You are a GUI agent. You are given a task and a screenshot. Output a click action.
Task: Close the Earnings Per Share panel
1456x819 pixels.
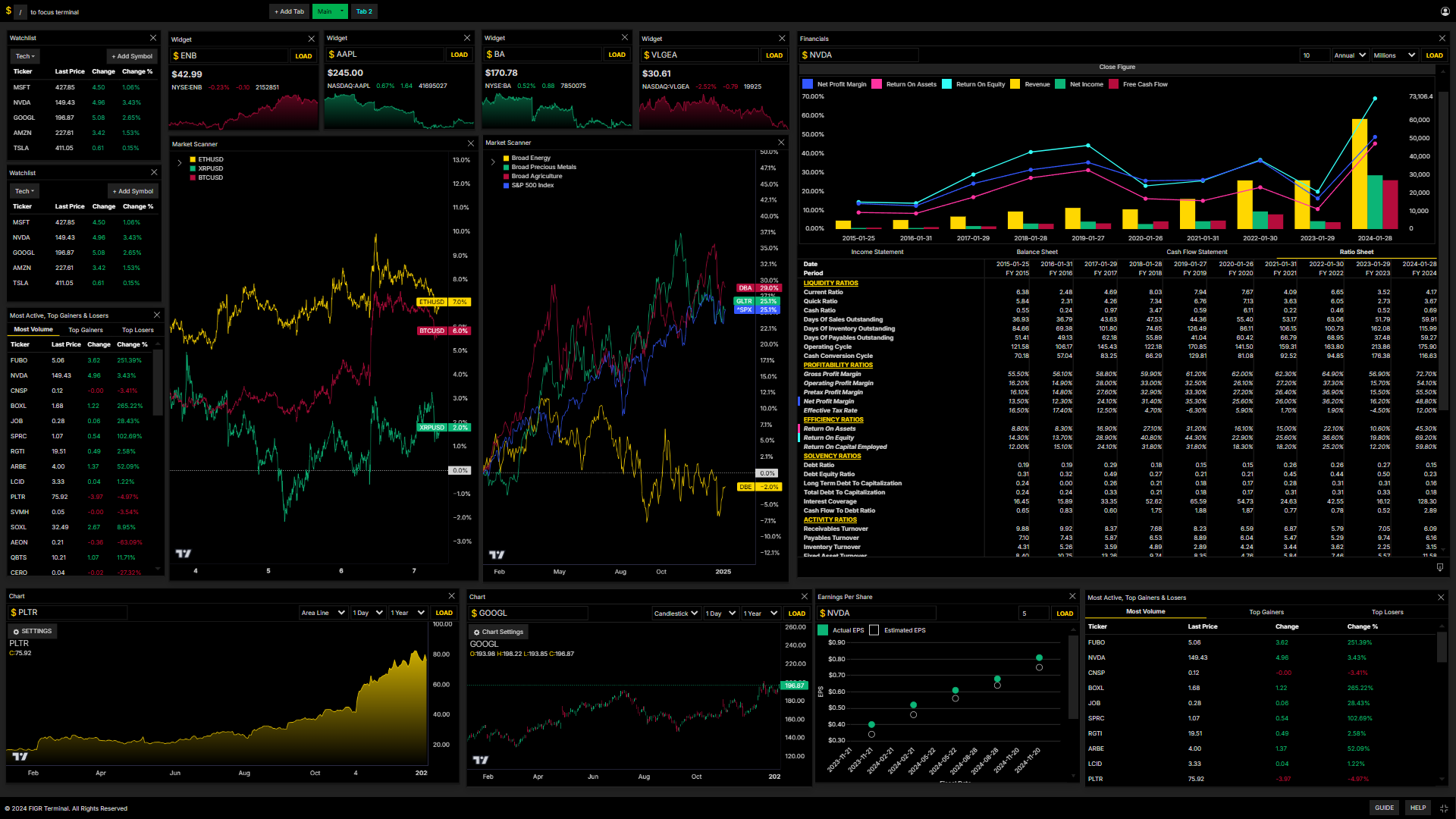point(1072,596)
